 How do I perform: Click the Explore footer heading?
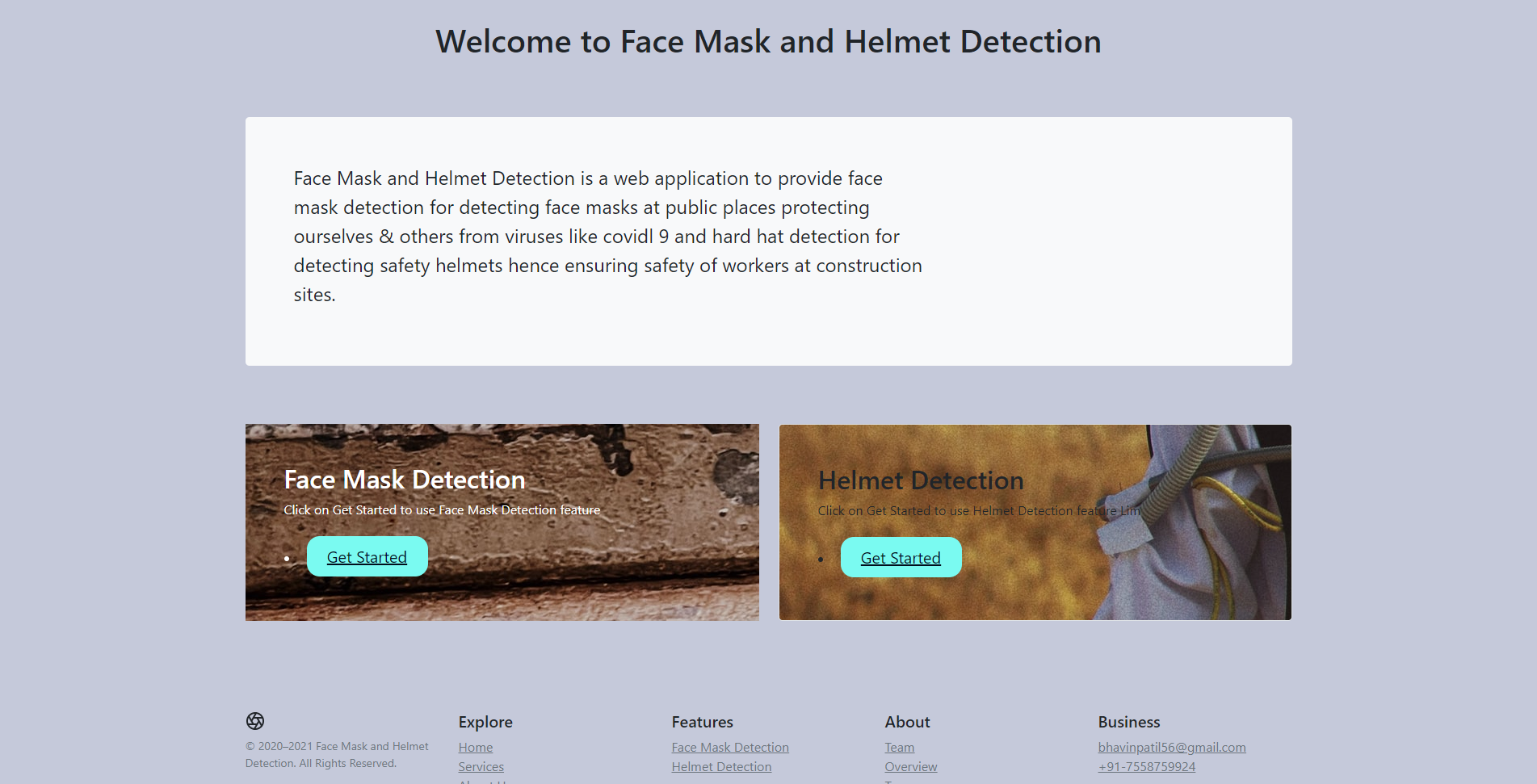click(x=485, y=722)
